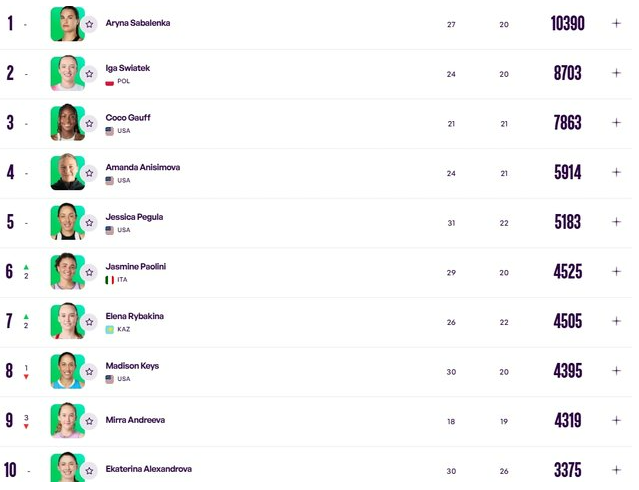This screenshot has height=490, width=639.
Task: Favorite Aryna Sabalenka with star icon
Action: [89, 24]
